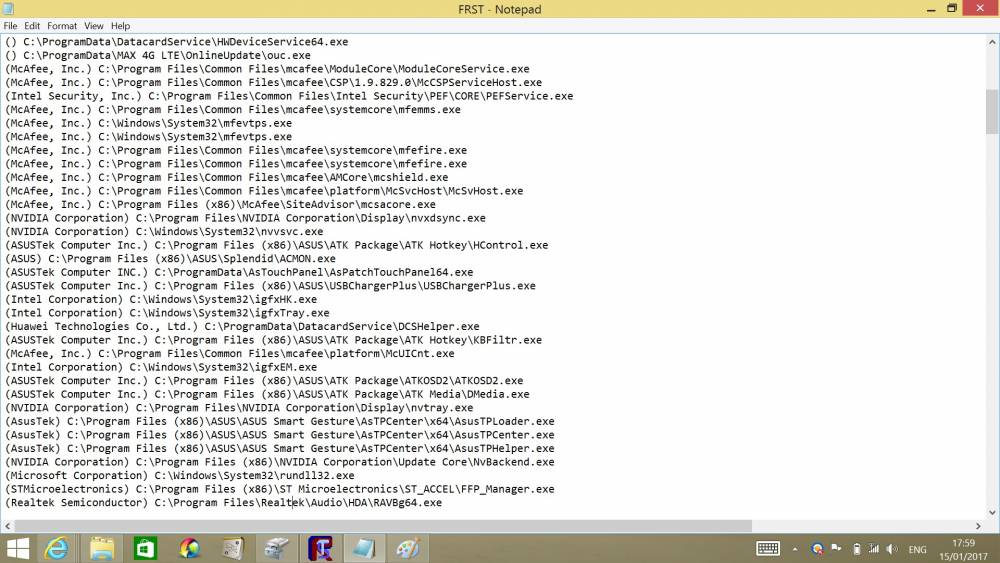
Task: Open the Help menu
Action: coord(121,26)
